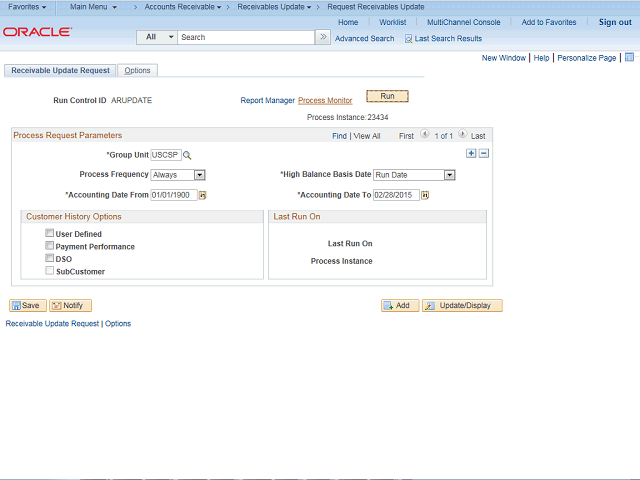The width and height of the screenshot is (640, 480).
Task: Click the Request Receivables Update breadcrumb
Action: click(376, 7)
